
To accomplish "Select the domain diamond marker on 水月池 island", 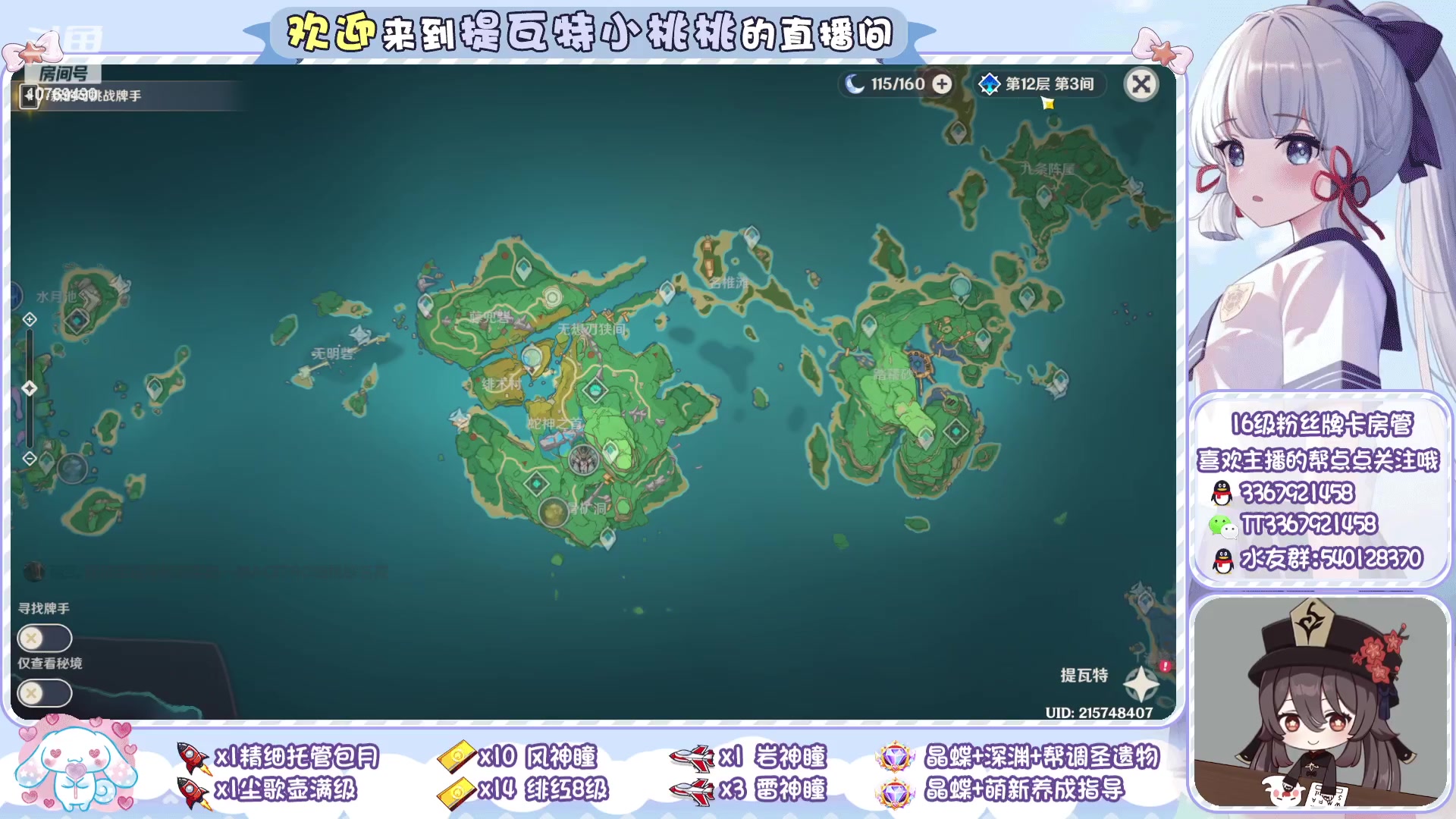I will pos(77,322).
